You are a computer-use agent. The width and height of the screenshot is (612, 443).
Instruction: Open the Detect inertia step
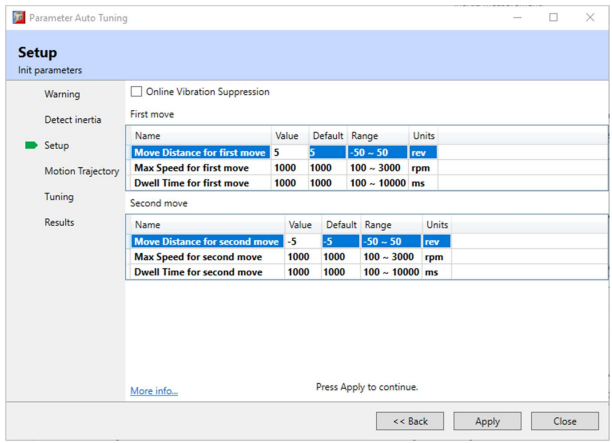pos(73,119)
